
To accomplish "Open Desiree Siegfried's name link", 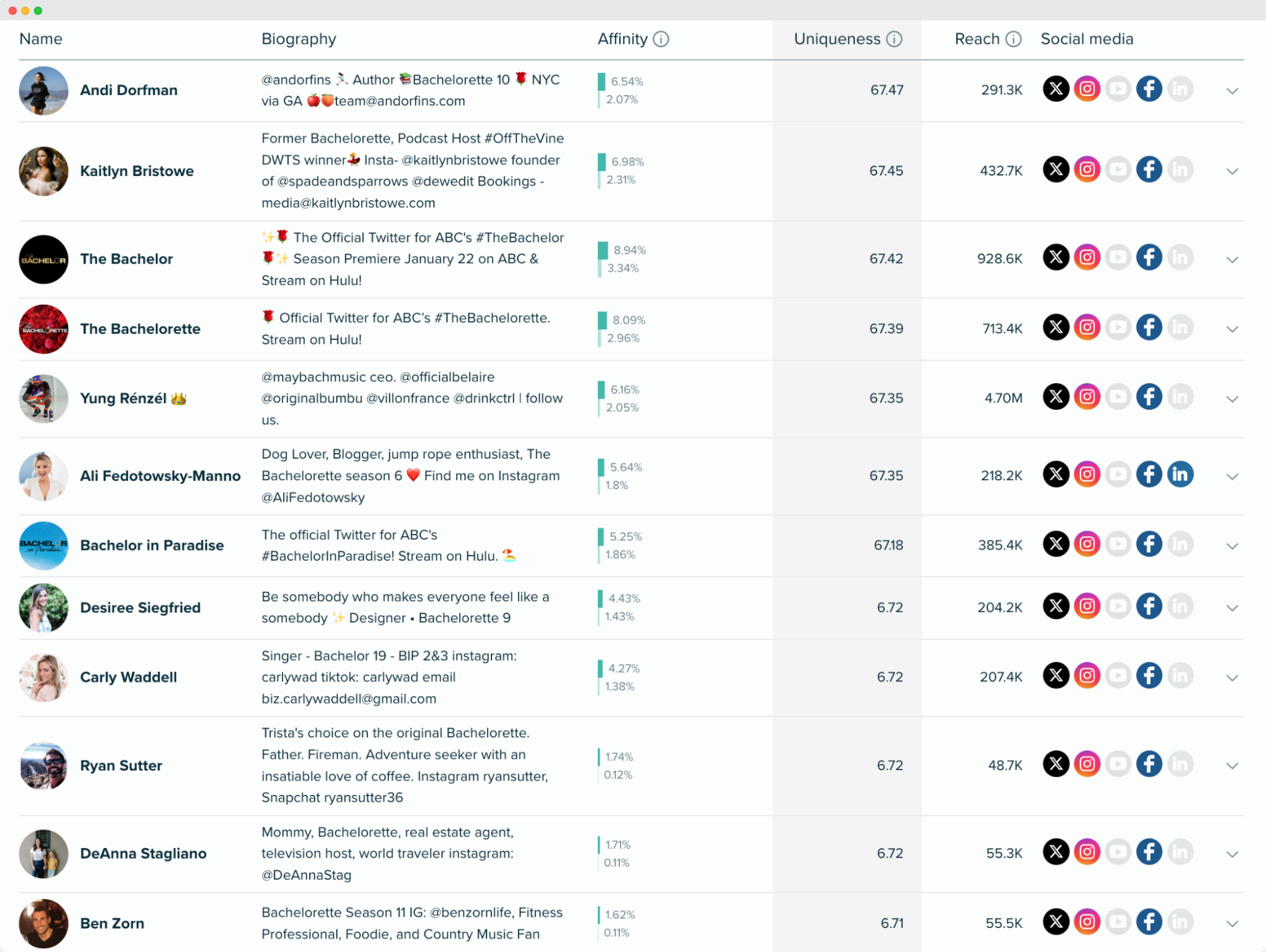I will 140,607.
